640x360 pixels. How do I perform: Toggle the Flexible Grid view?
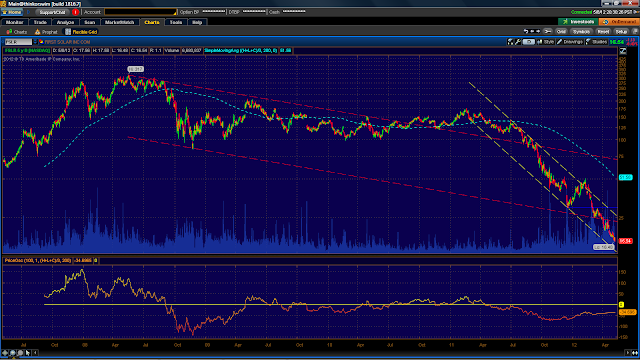point(81,32)
